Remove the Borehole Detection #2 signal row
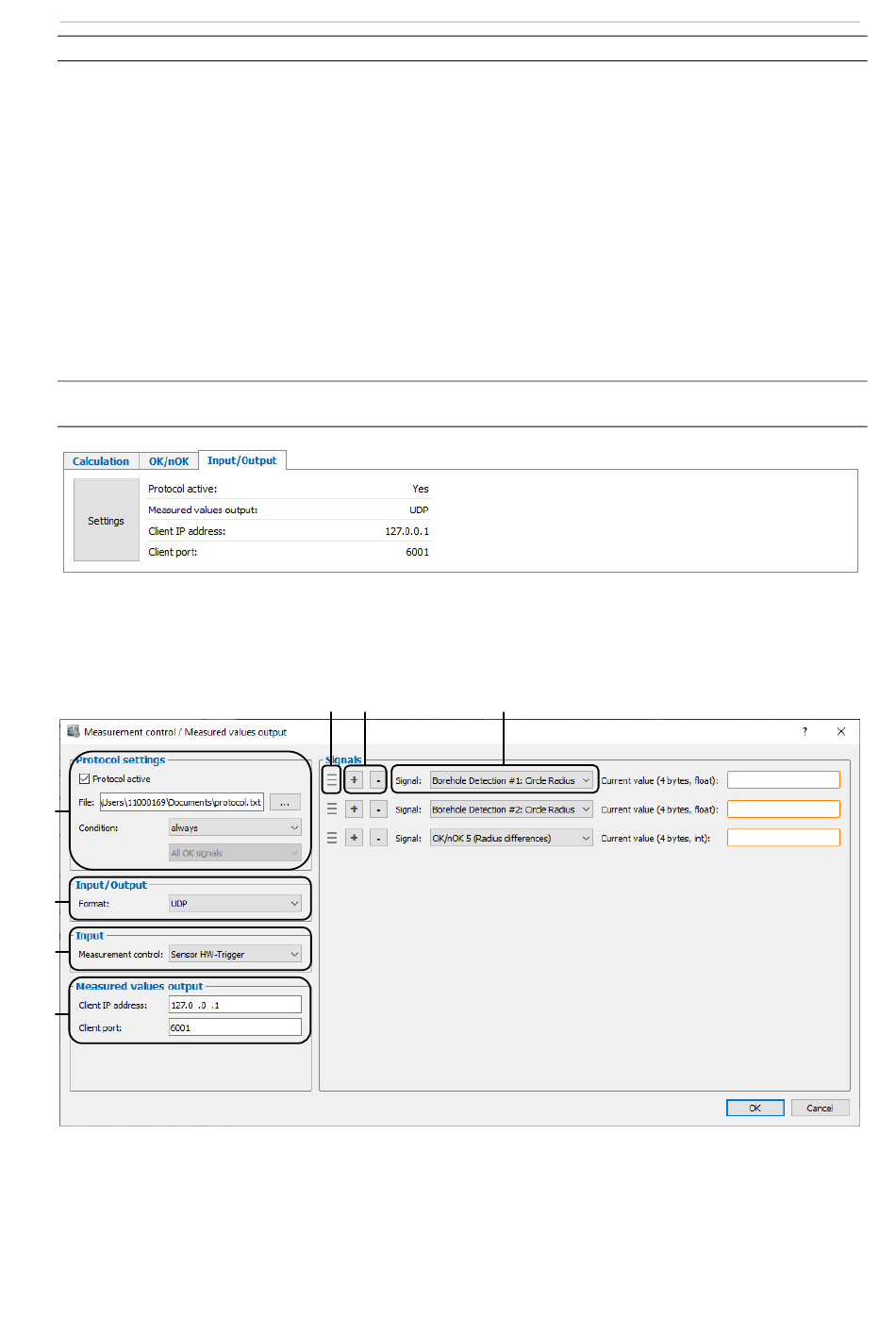The height and width of the screenshot is (1318, 896). coord(378,809)
